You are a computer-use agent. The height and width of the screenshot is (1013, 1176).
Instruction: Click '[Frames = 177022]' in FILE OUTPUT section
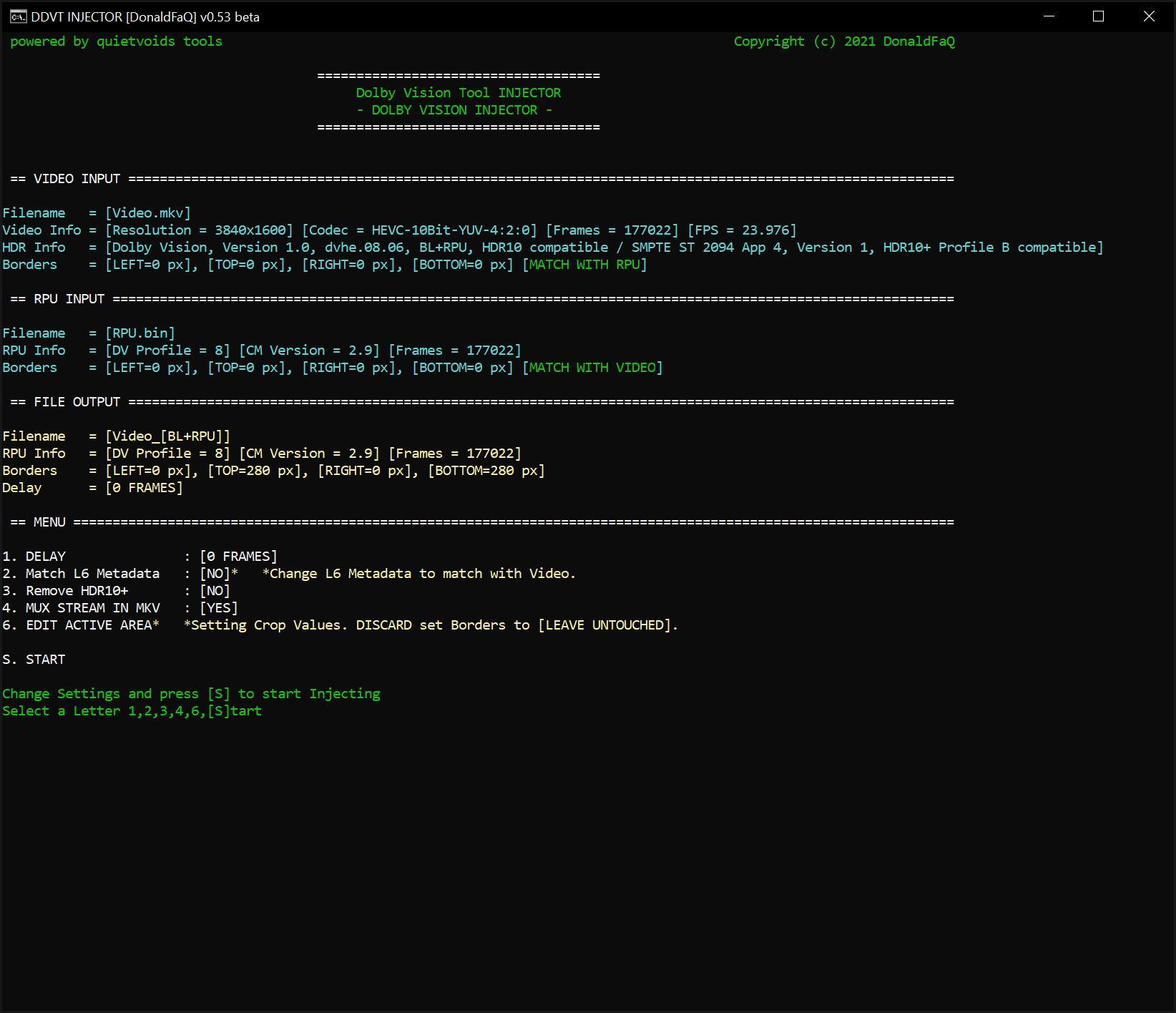point(455,454)
